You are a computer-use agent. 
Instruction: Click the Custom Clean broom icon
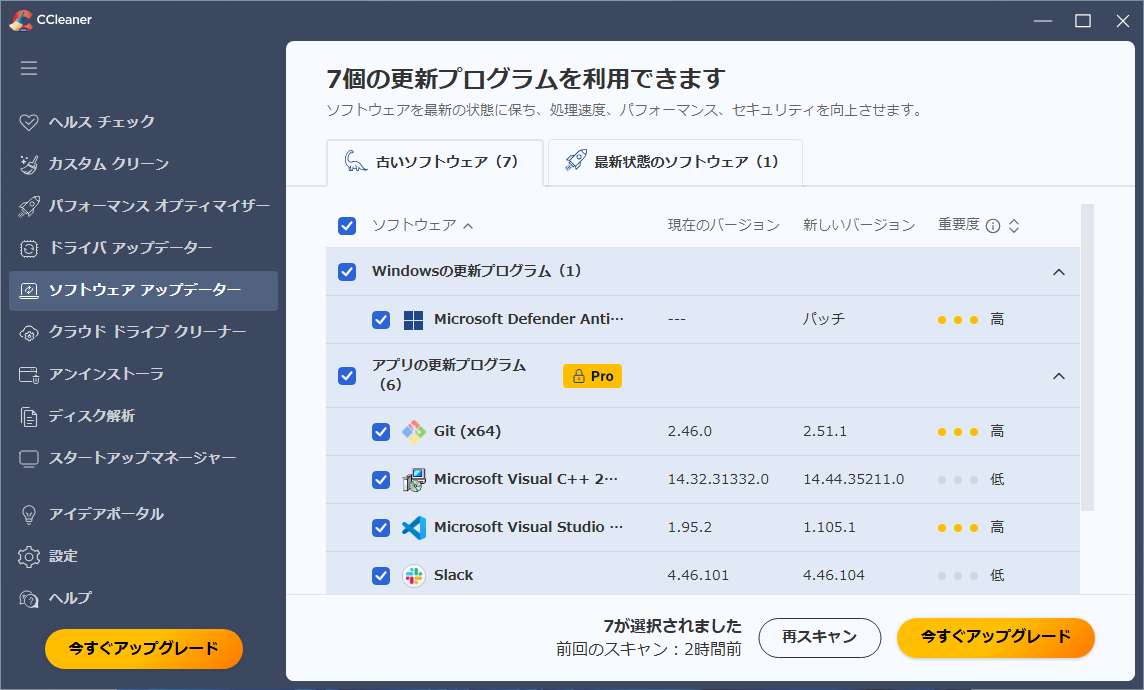tap(29, 164)
